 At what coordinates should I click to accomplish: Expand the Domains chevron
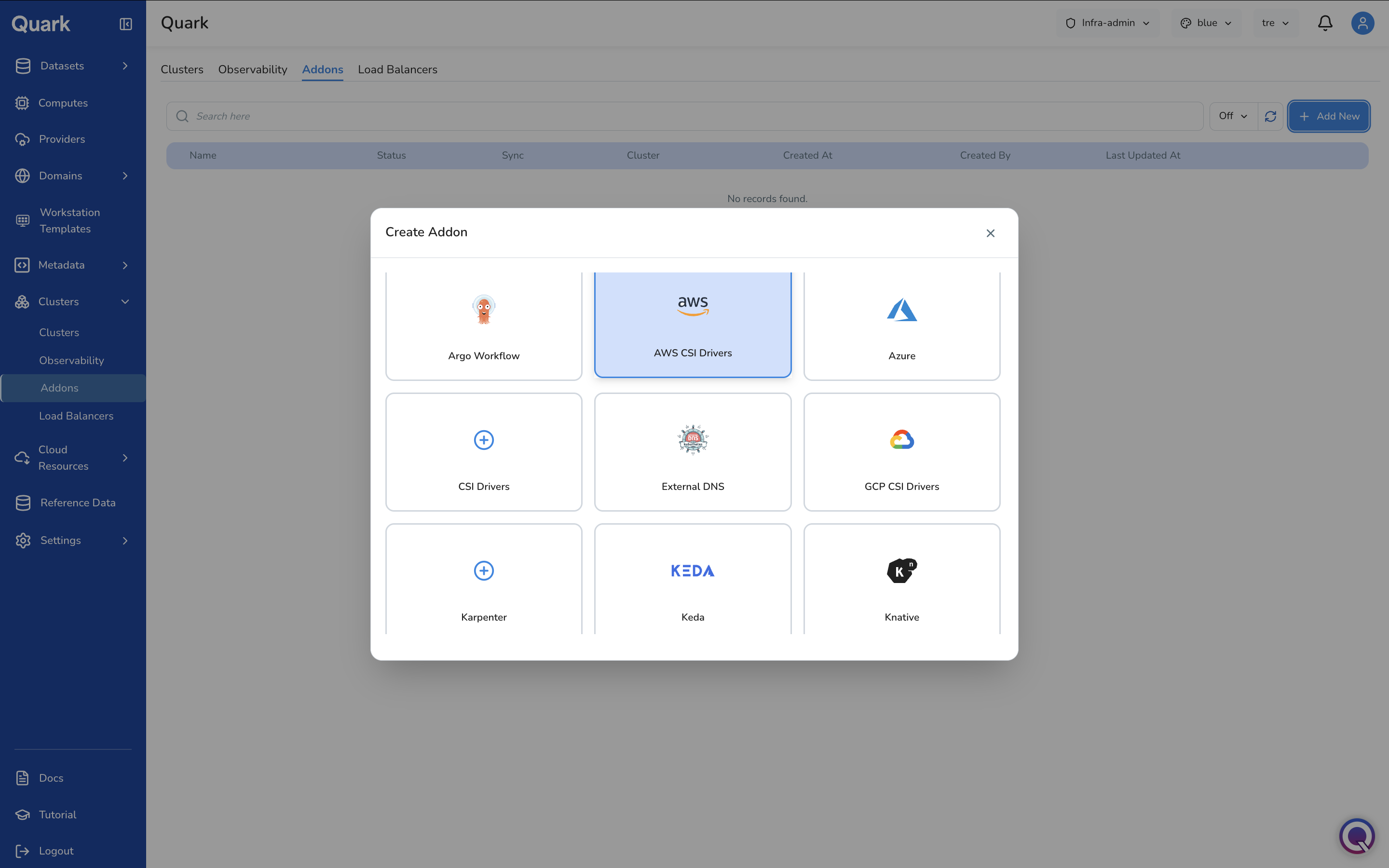pyautogui.click(x=125, y=176)
